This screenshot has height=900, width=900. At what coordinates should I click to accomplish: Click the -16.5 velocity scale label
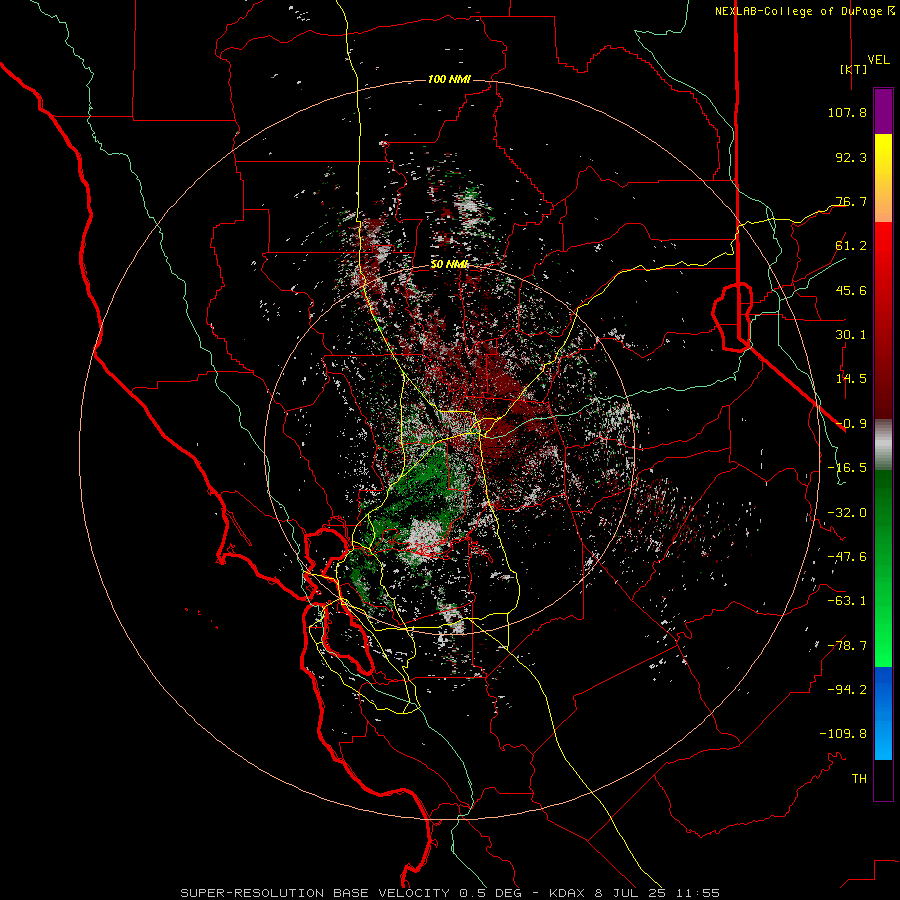click(847, 468)
